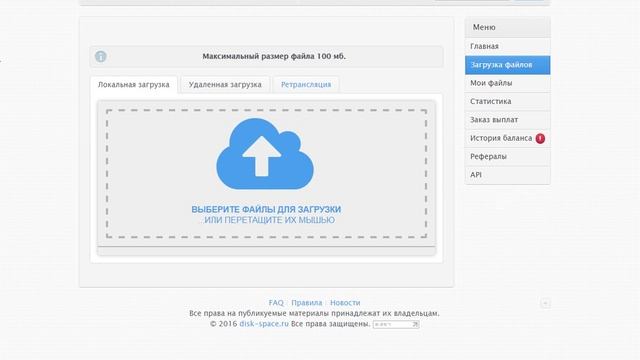Click the blue cloud upload icon
The image size is (640, 360).
[265, 154]
